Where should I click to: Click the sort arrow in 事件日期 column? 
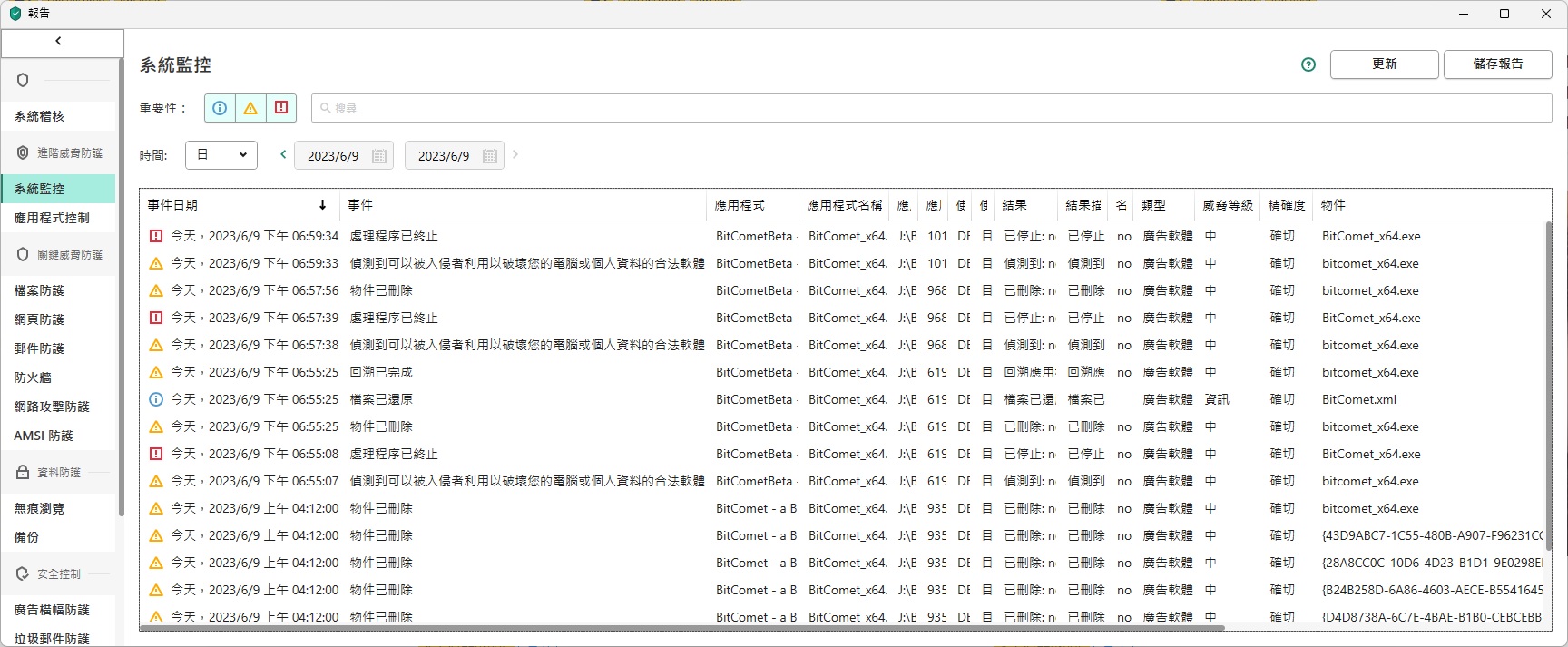pyautogui.click(x=322, y=205)
